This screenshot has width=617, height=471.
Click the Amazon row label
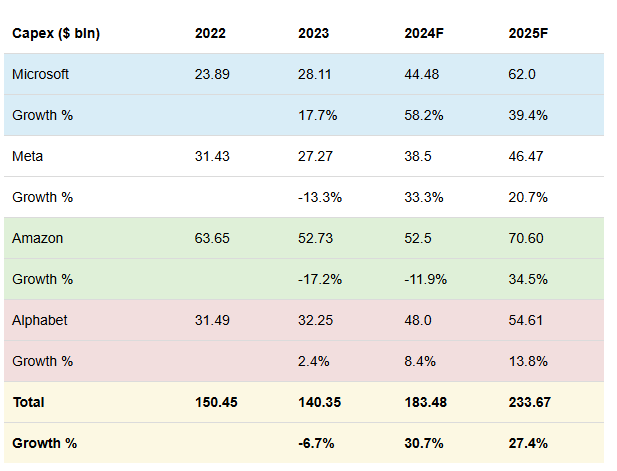pos(37,238)
